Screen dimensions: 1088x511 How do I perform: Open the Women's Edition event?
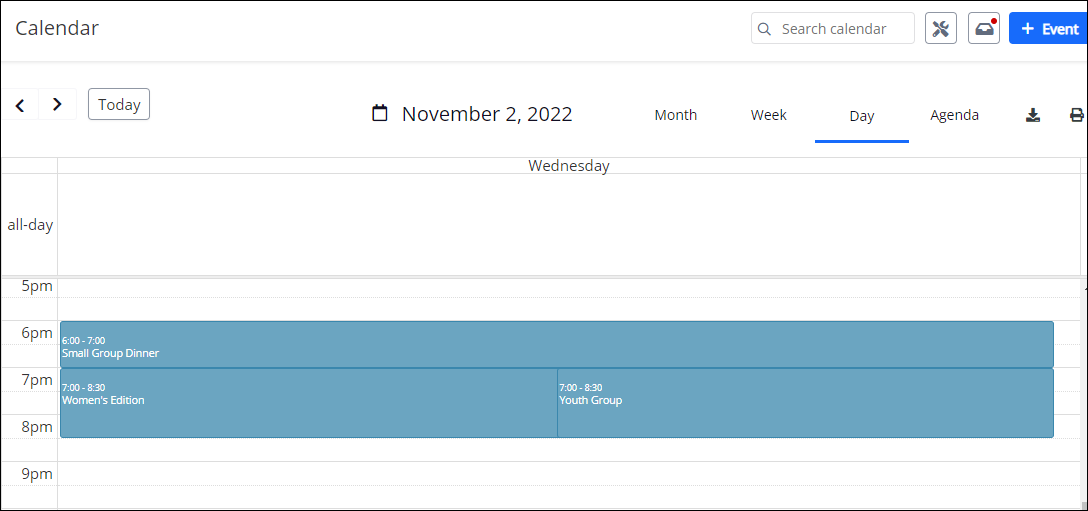click(x=308, y=403)
